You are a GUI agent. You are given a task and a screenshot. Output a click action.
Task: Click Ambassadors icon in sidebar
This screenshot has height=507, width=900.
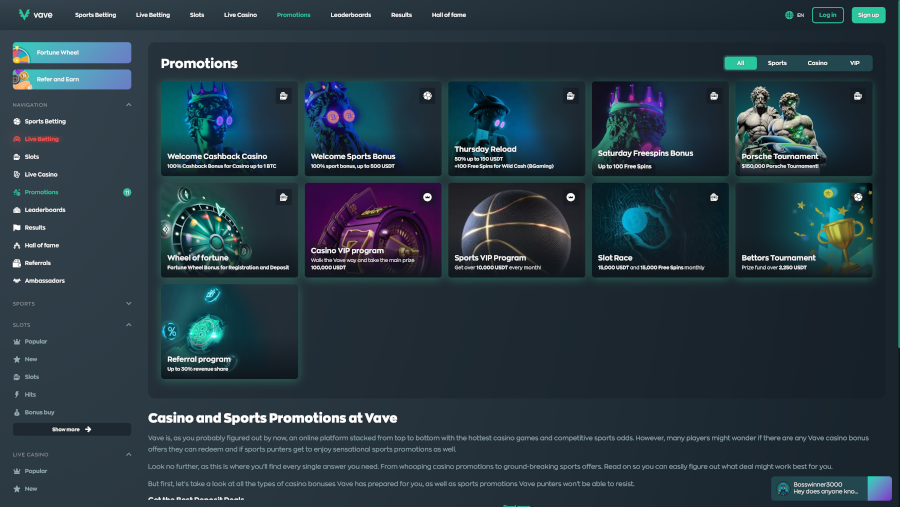pyautogui.click(x=17, y=281)
